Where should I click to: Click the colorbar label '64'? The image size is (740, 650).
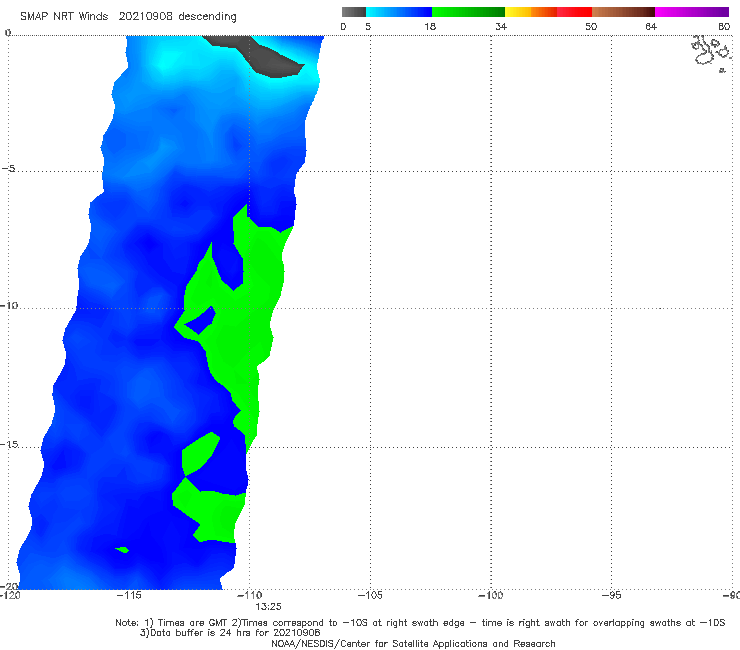pyautogui.click(x=651, y=27)
